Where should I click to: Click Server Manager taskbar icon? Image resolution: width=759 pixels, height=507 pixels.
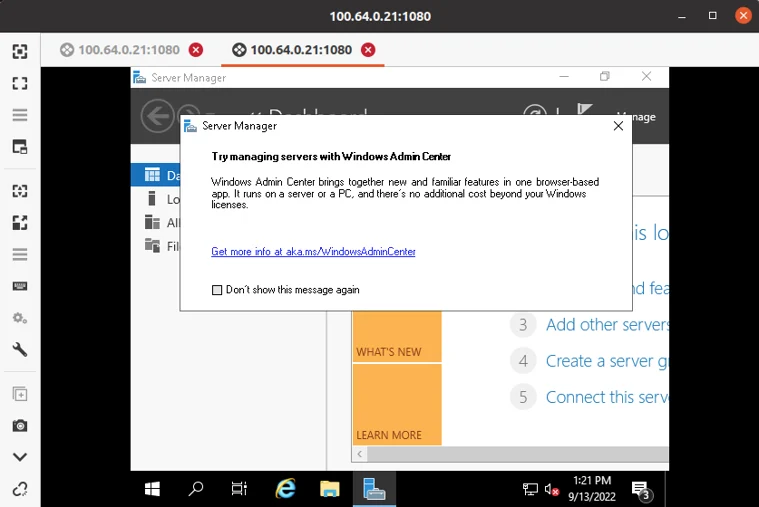374,489
